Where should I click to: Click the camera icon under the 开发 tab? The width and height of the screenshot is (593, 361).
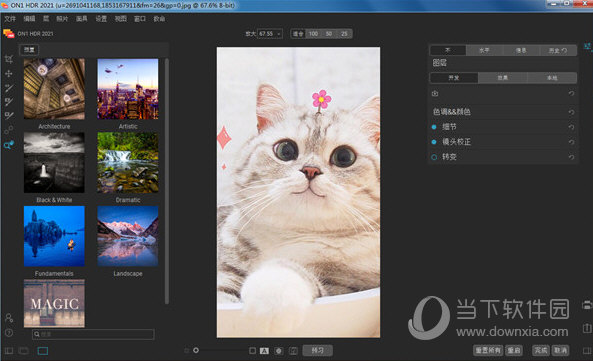(x=435, y=93)
